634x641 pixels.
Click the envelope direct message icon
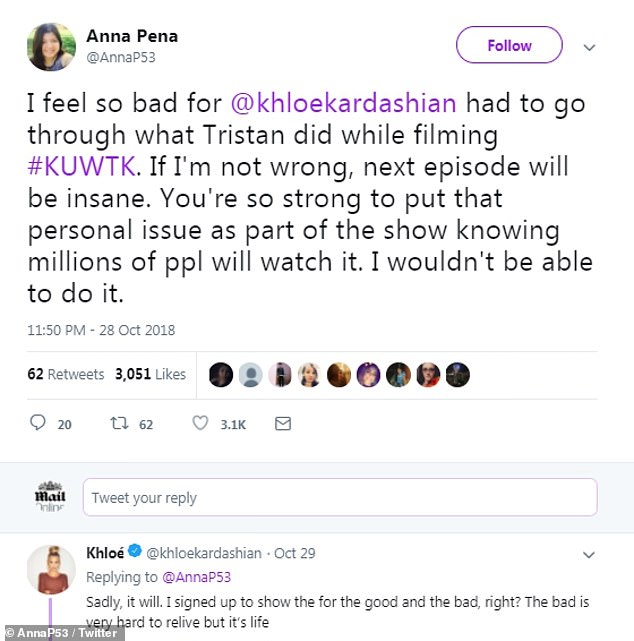(x=283, y=424)
